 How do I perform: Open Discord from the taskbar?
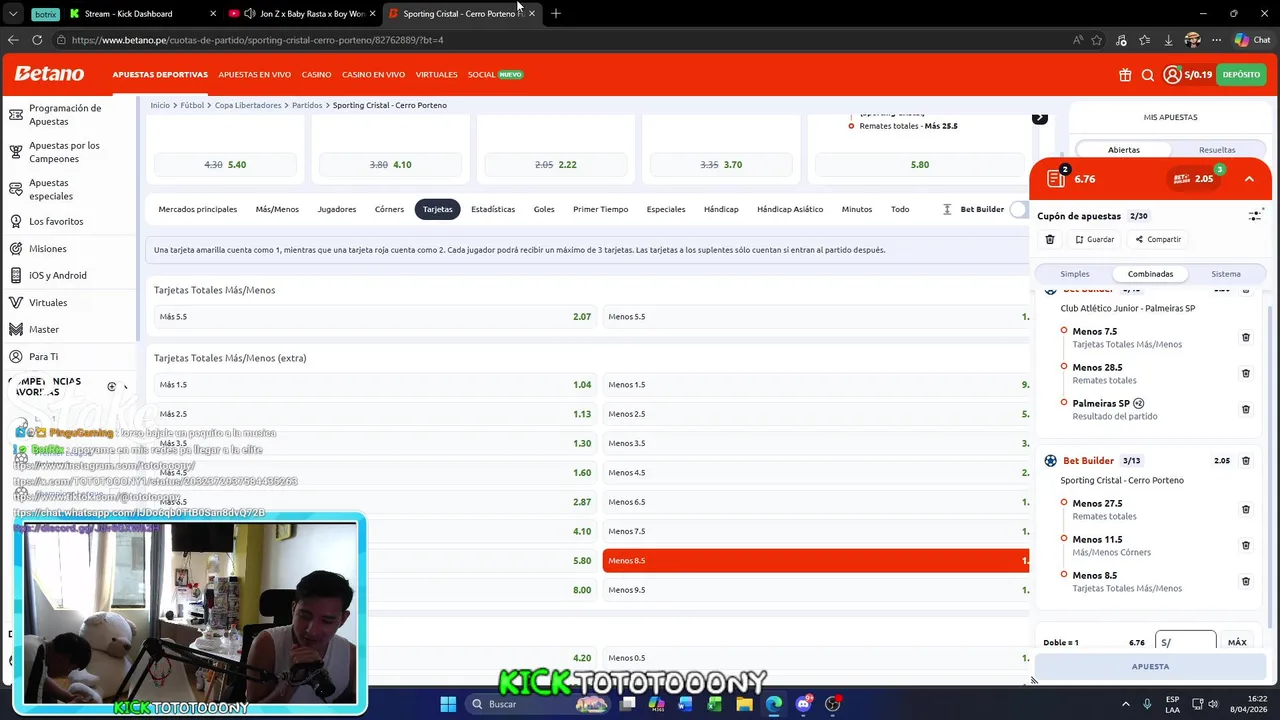[x=803, y=704]
